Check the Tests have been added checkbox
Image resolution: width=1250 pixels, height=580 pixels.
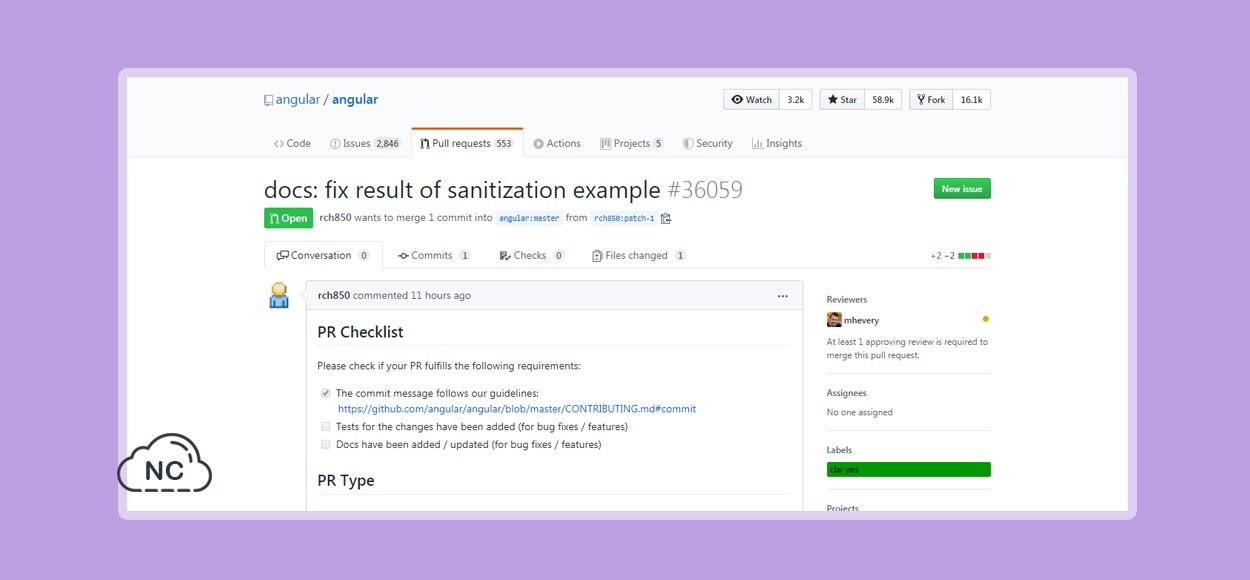[326, 426]
